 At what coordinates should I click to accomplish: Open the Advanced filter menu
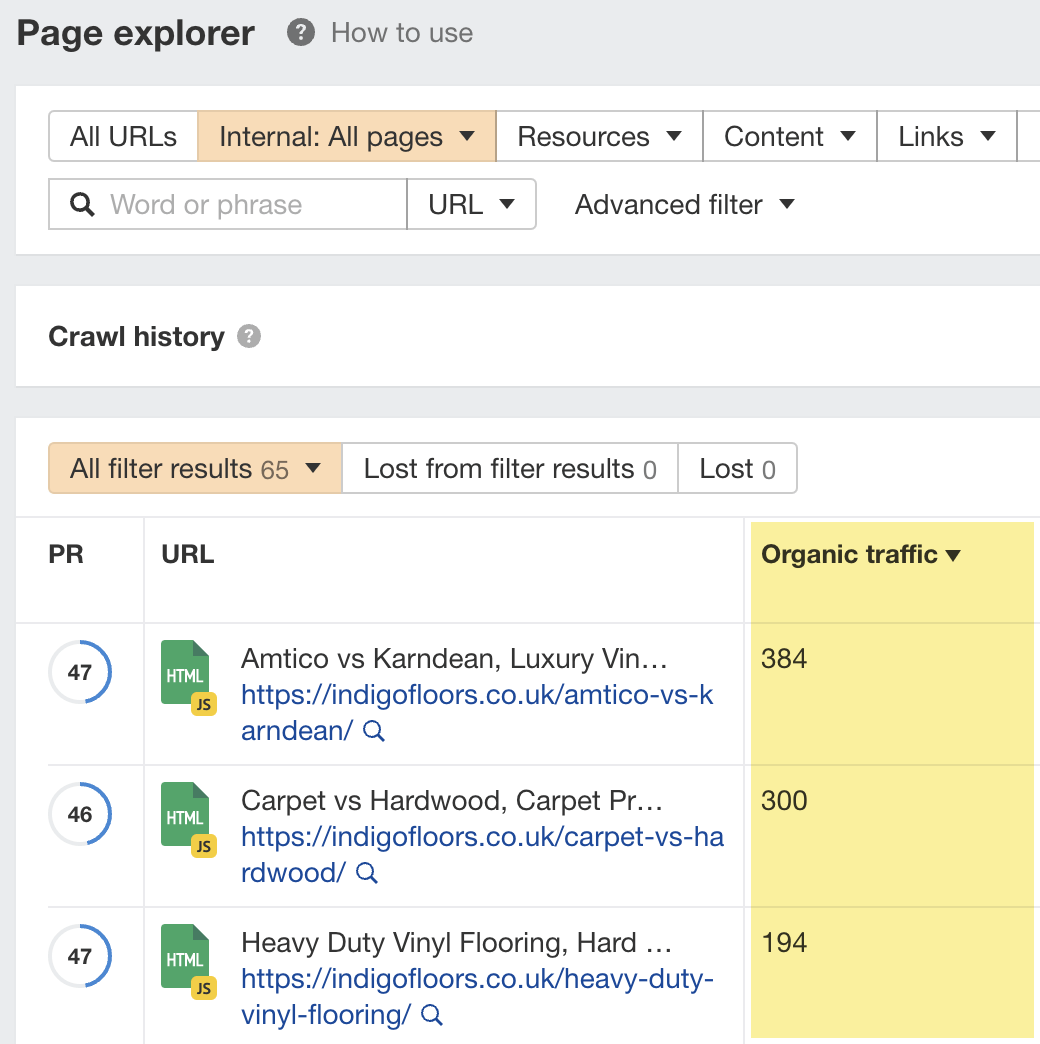click(x=684, y=205)
